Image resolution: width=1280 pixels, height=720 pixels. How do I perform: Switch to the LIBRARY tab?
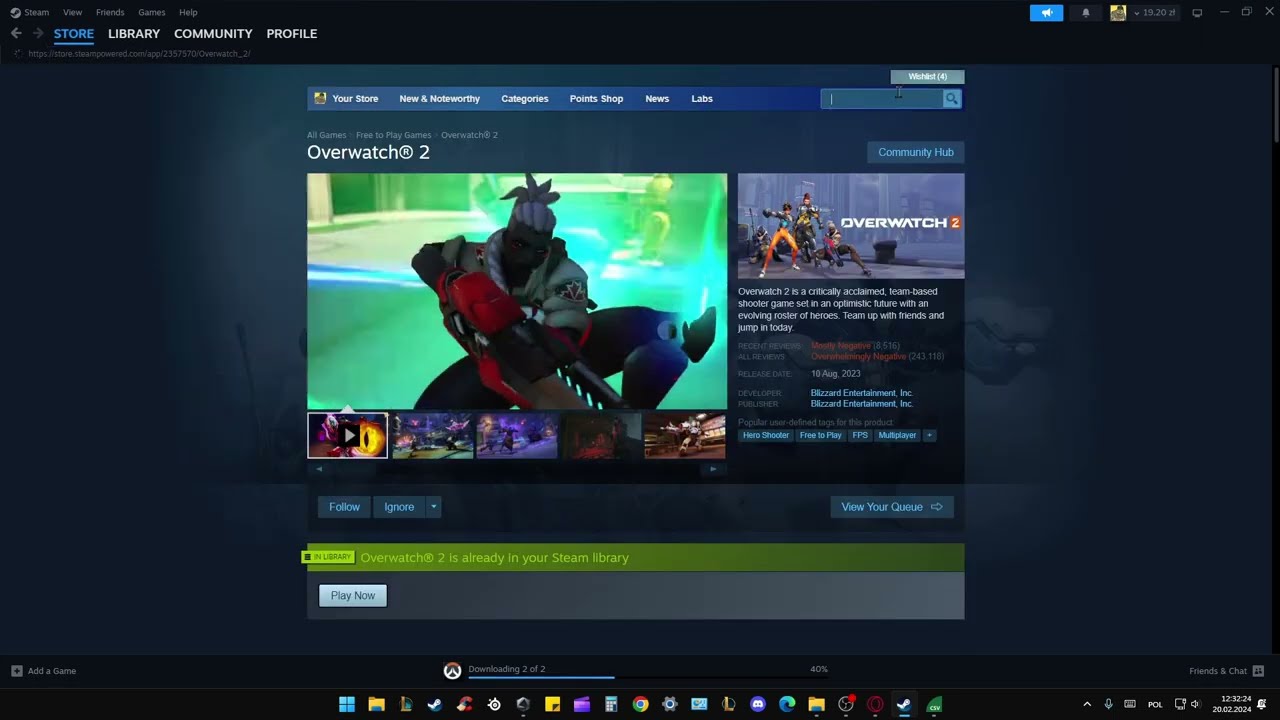pos(134,33)
